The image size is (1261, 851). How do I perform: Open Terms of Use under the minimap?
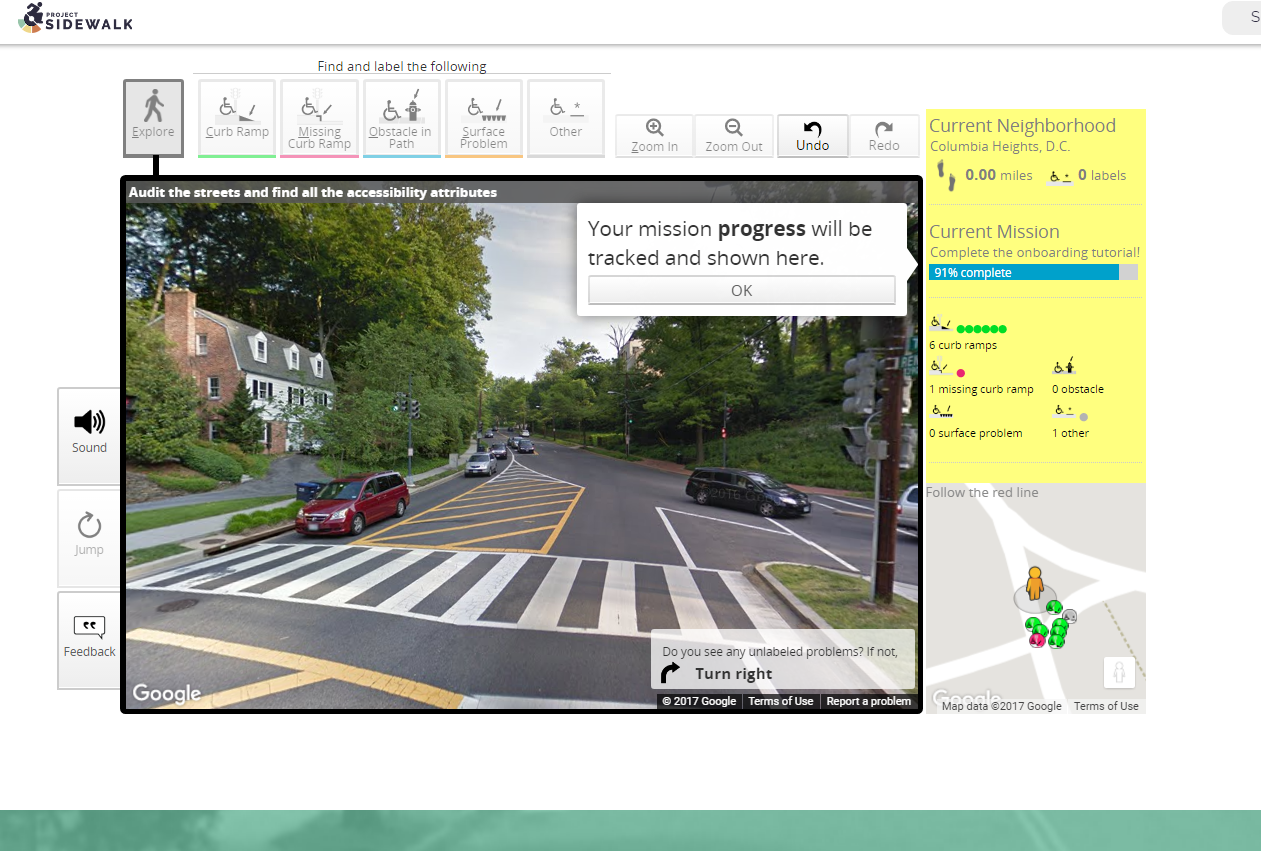coord(1106,706)
